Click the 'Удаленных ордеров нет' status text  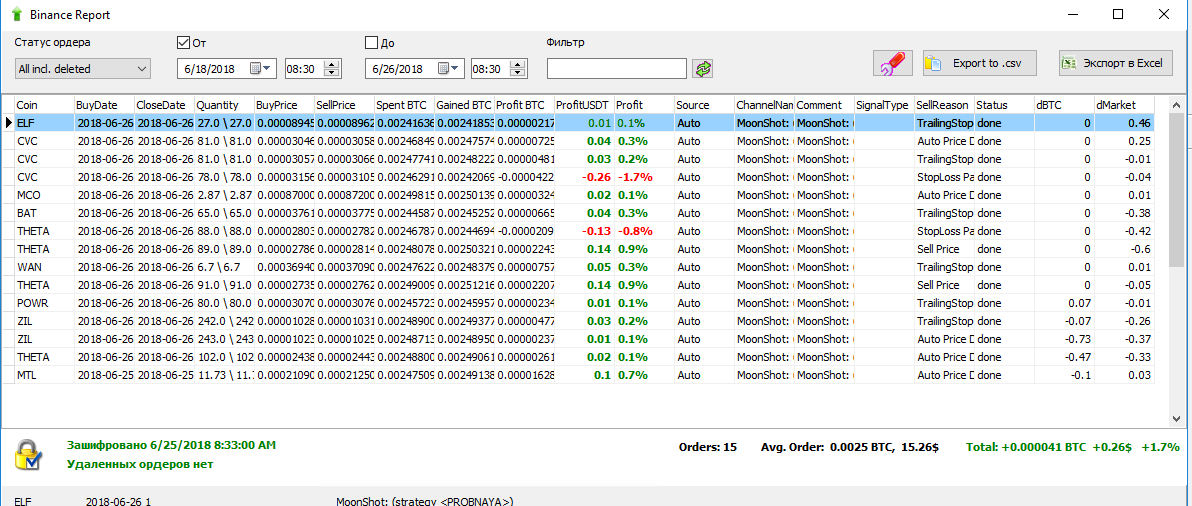(x=140, y=463)
